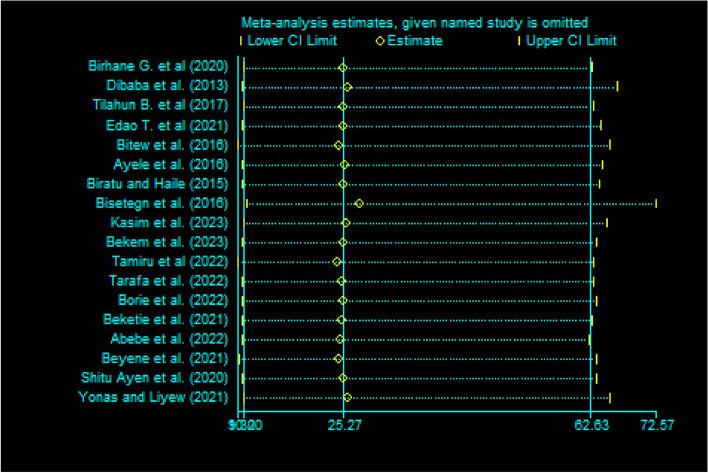Click the estimate diamond on the Abebe et al. row
The image size is (708, 473).
click(340, 339)
